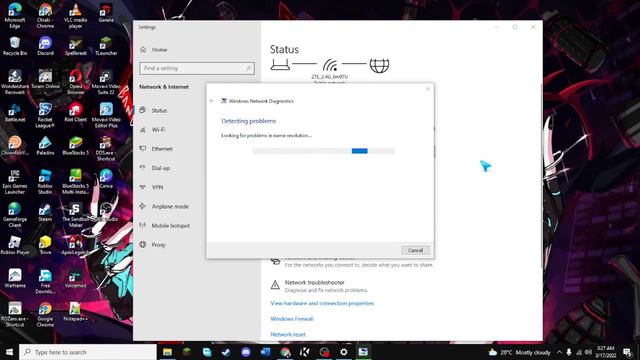640x360 pixels.
Task: Open Spellbreak desktop shortcut
Action: pos(76,46)
